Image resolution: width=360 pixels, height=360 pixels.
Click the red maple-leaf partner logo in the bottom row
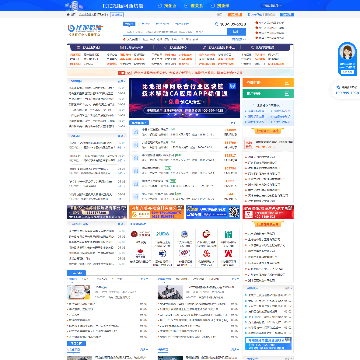[x=140, y=253]
